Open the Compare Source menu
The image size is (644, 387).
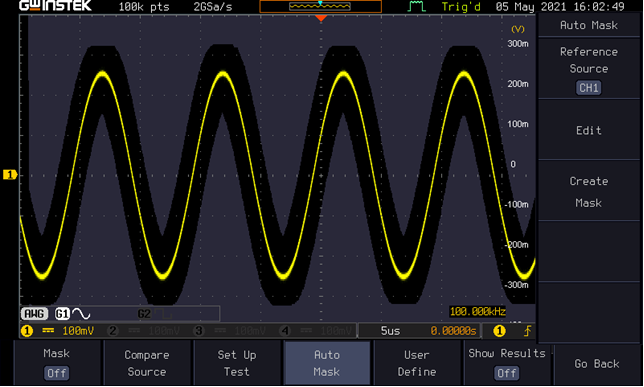(x=147, y=363)
